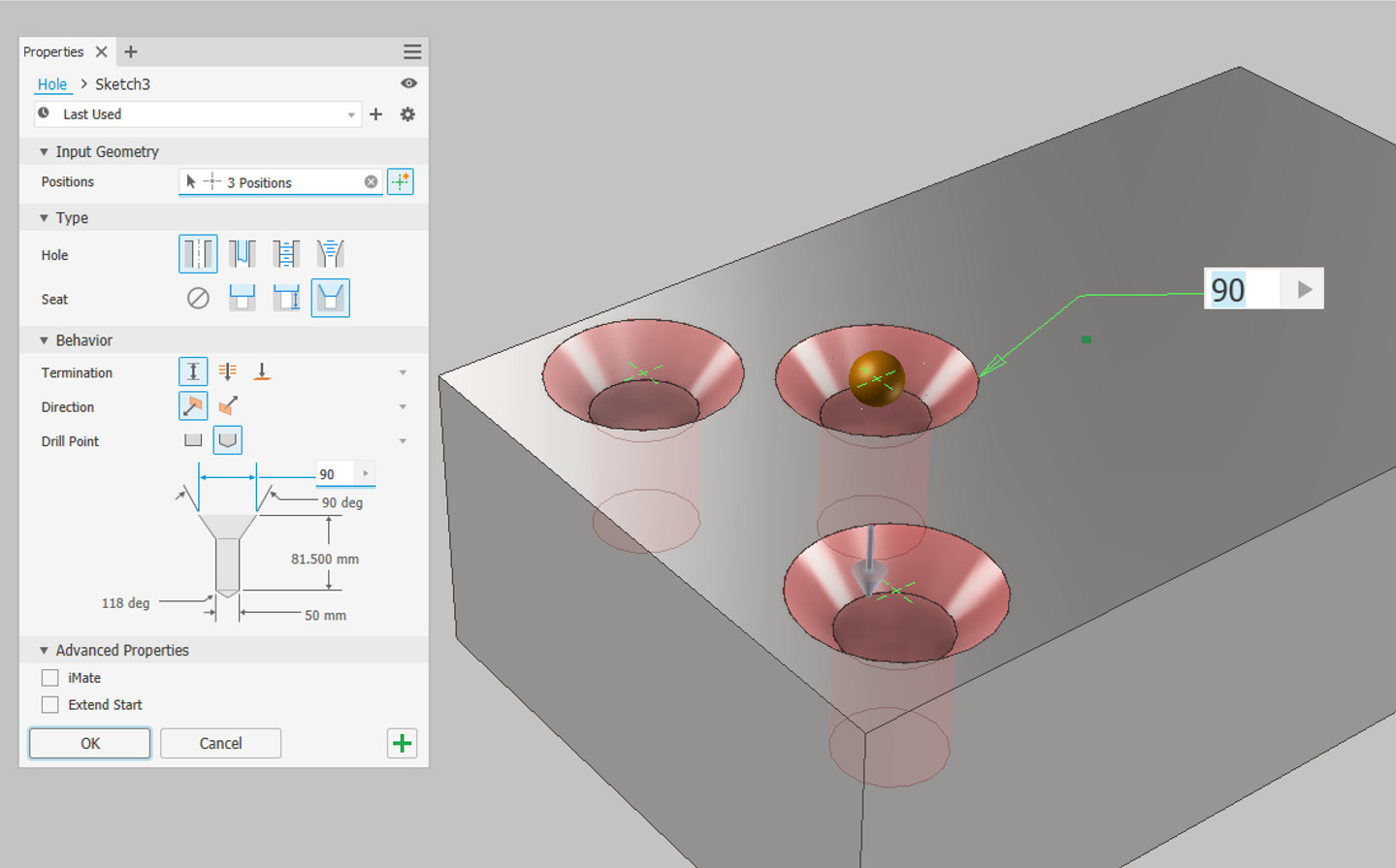
Task: Toggle the Extend Start checkbox
Action: (x=50, y=705)
